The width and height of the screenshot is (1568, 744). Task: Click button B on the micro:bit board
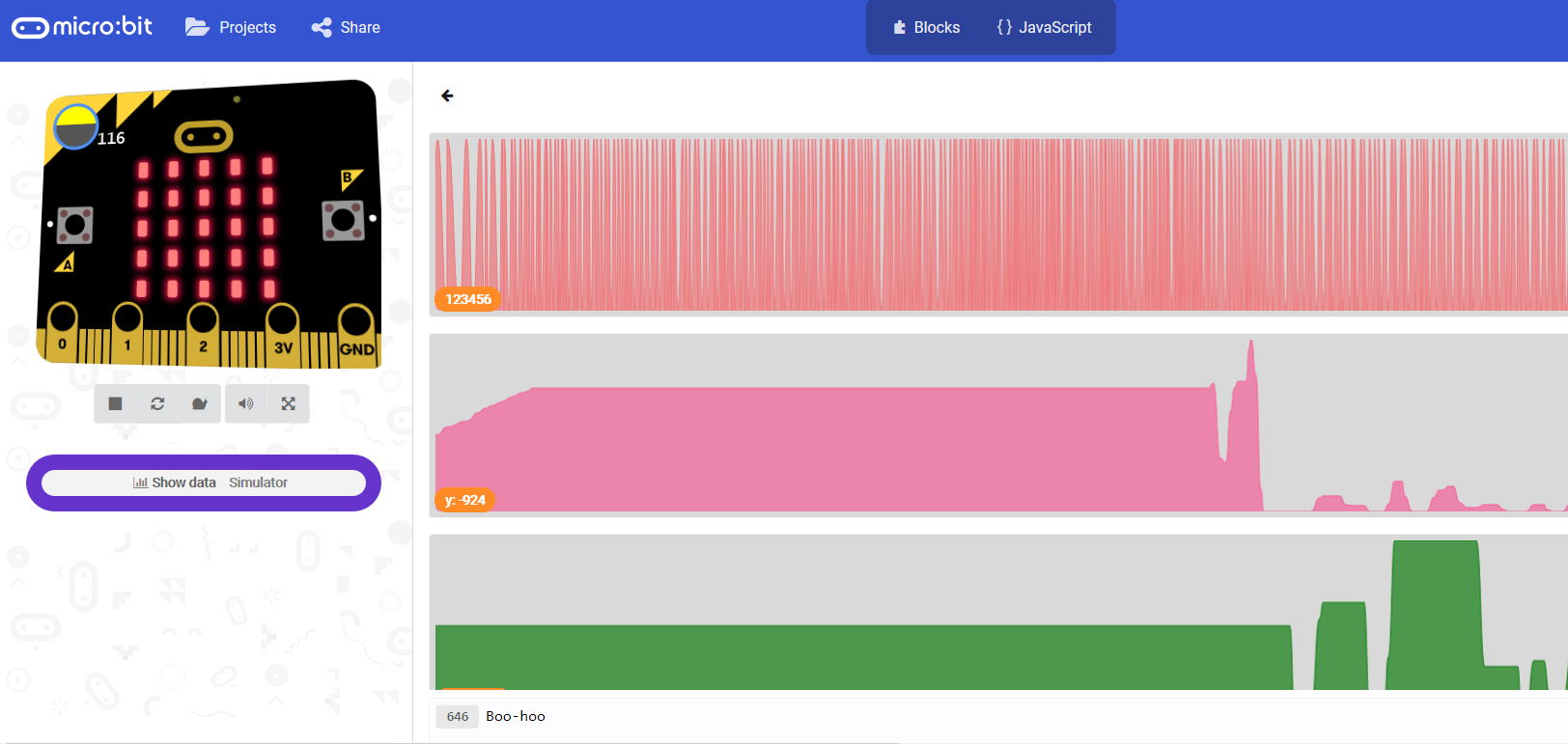[x=343, y=221]
